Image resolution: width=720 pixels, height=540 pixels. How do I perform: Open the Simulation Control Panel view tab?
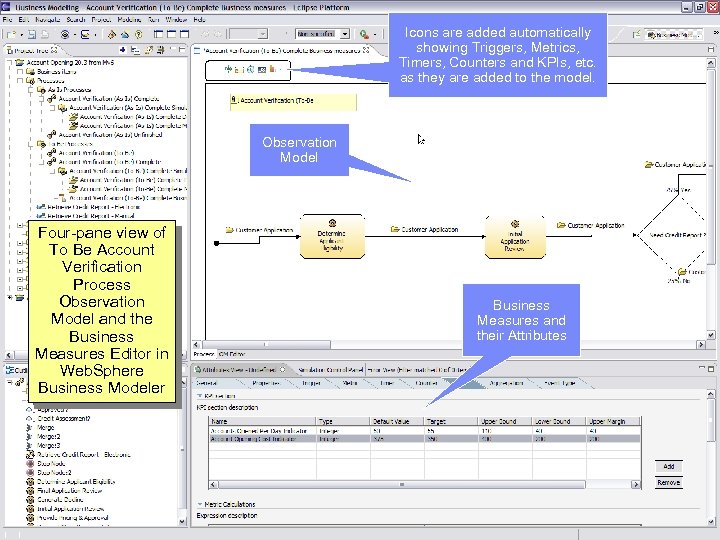coord(331,370)
